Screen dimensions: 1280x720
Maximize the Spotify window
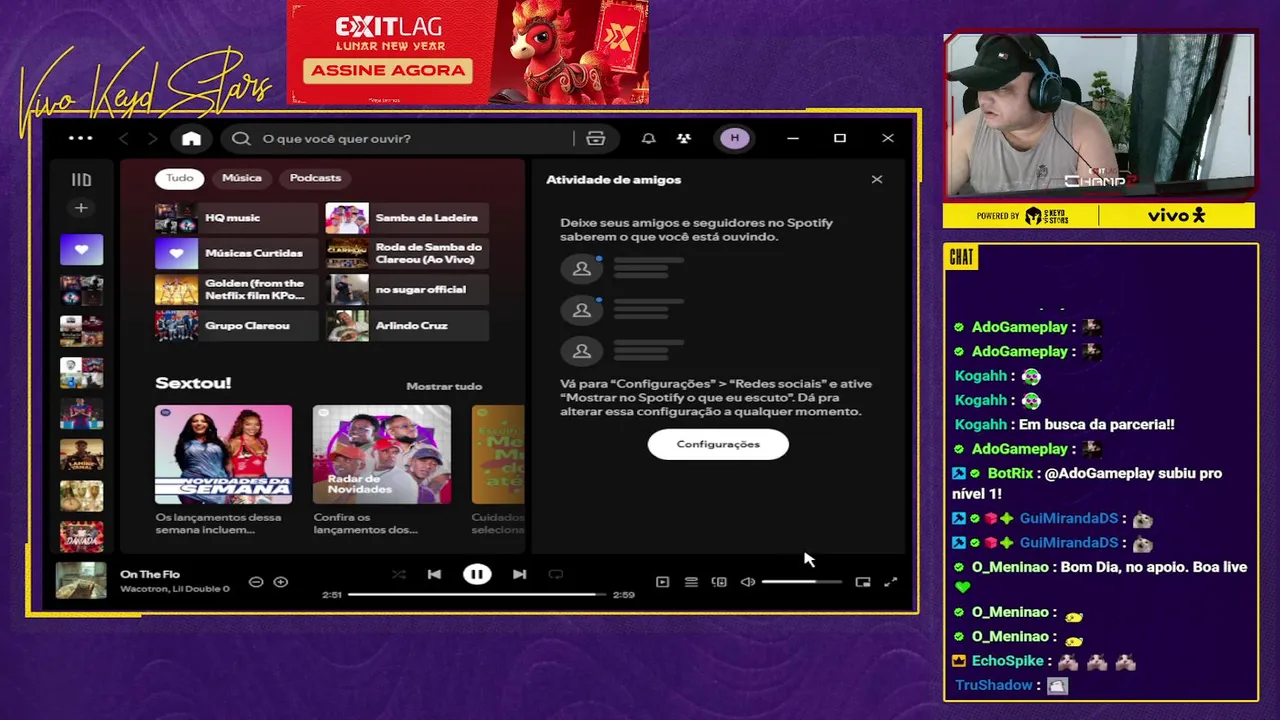tap(840, 139)
